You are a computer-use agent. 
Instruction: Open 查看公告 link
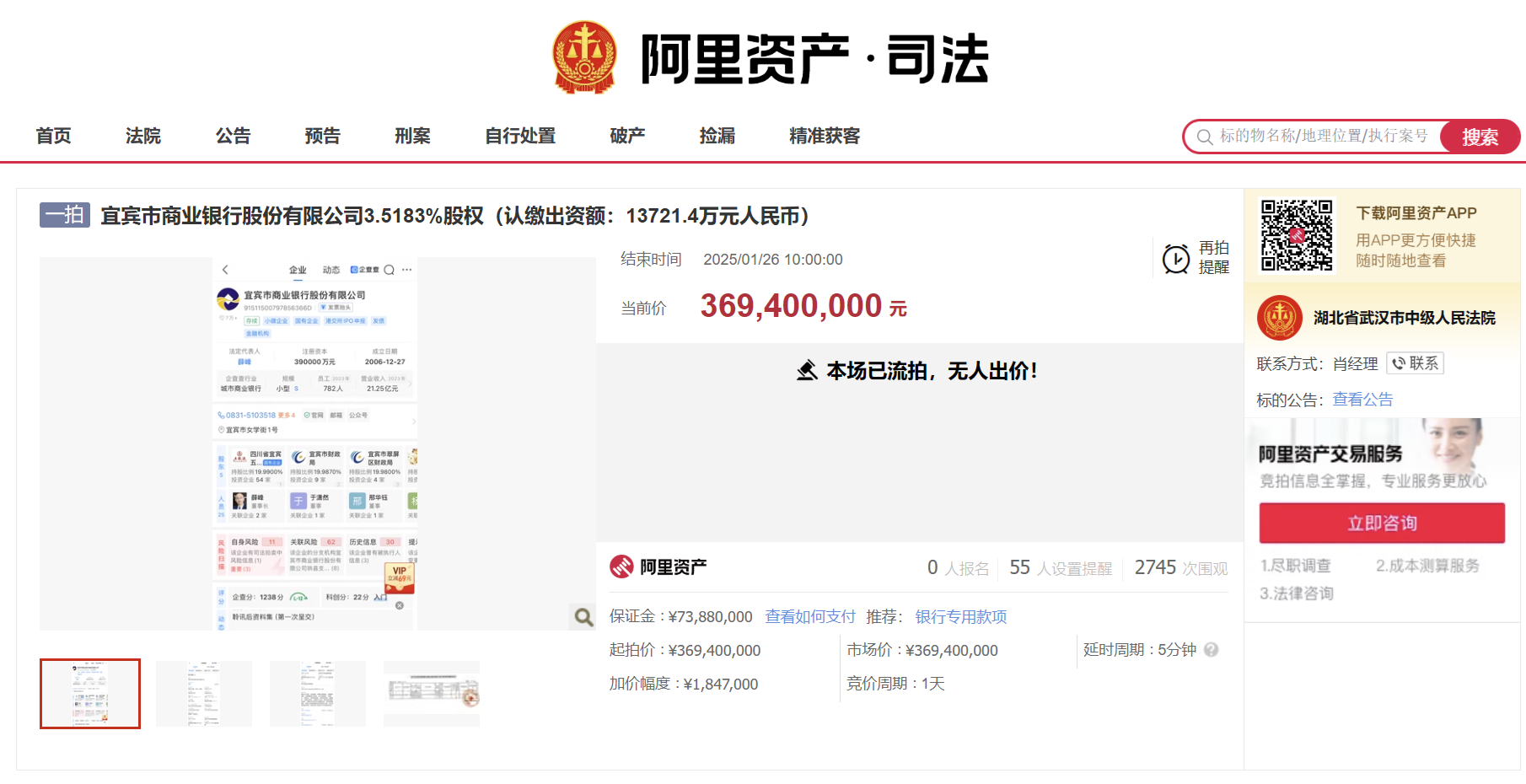click(1362, 400)
